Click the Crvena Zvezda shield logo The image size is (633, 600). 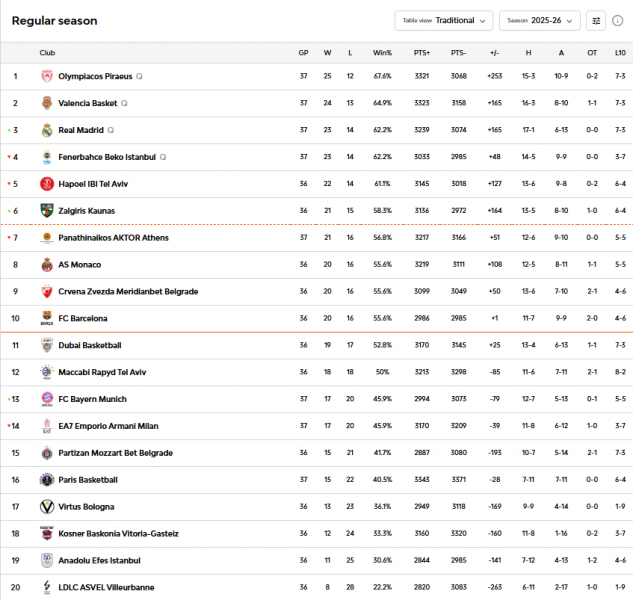point(46,292)
